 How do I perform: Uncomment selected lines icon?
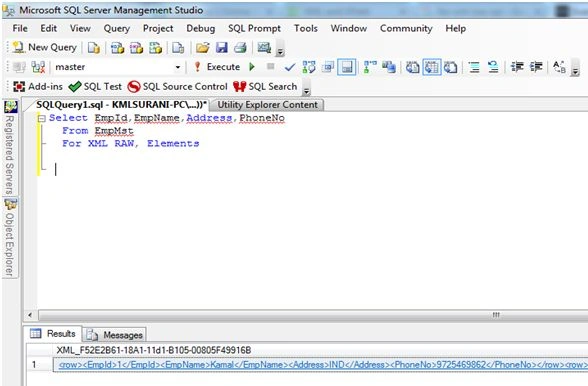click(x=493, y=68)
